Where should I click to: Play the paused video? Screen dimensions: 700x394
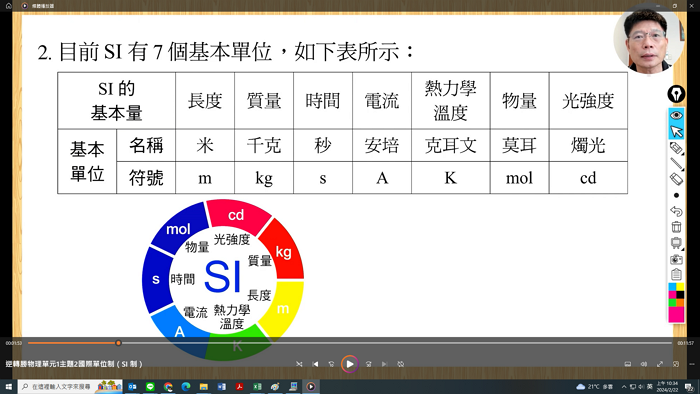click(350, 364)
